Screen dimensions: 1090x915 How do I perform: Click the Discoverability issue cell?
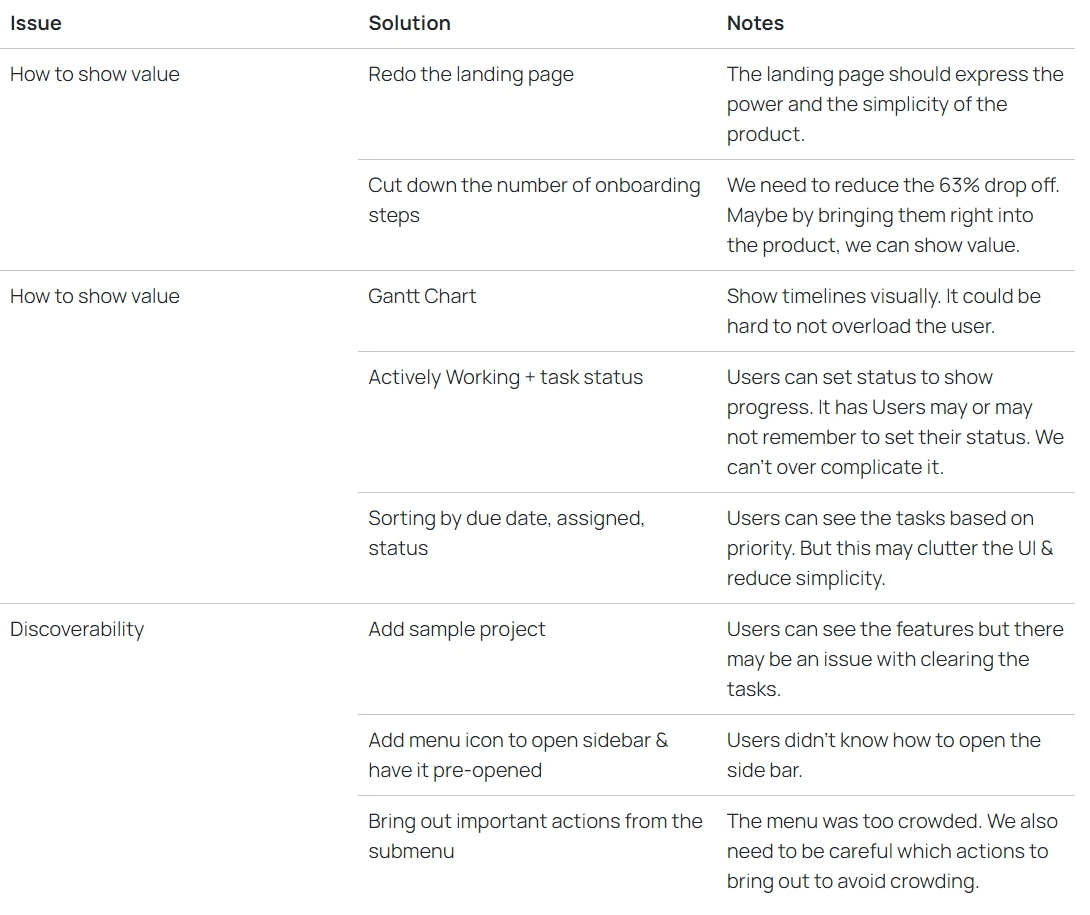click(77, 629)
